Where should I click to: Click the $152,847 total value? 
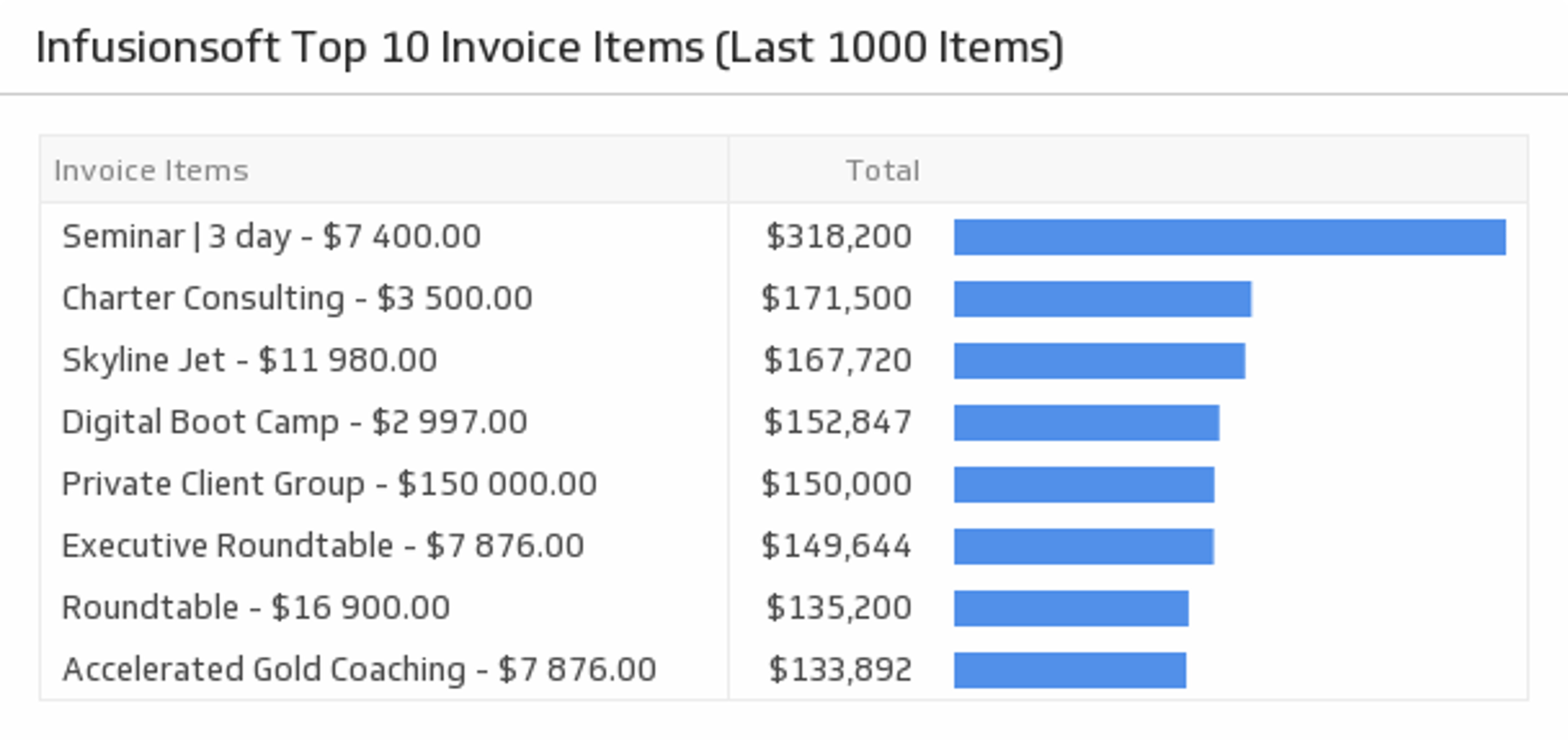pyautogui.click(x=837, y=422)
